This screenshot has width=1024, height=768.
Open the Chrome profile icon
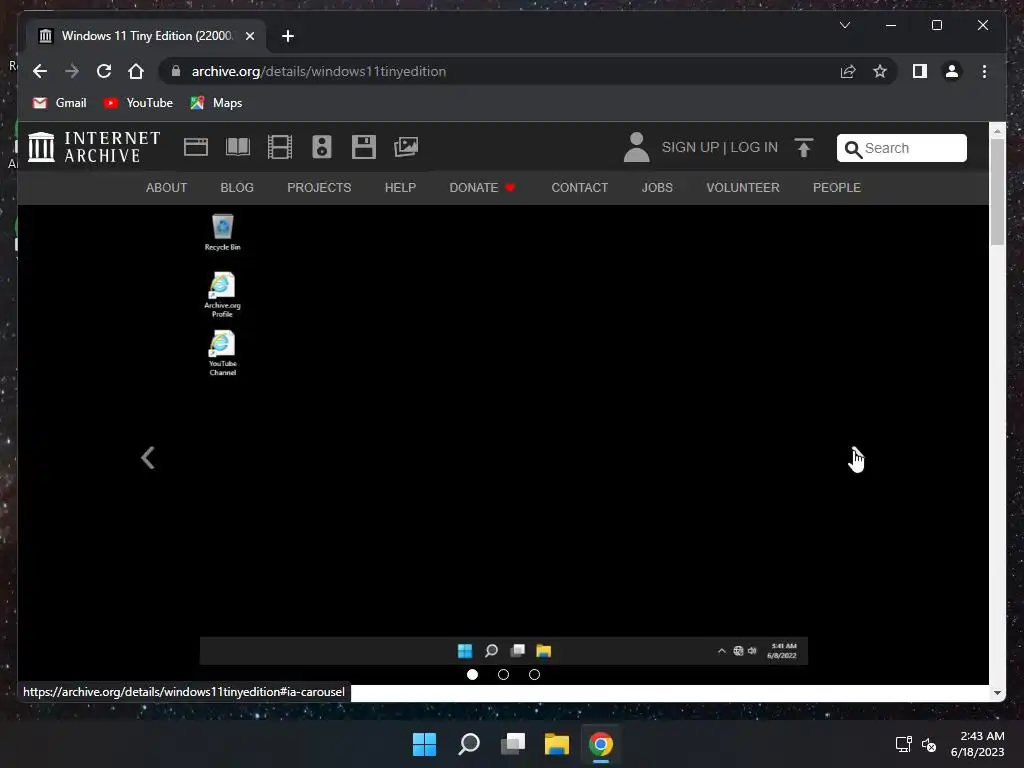(952, 71)
